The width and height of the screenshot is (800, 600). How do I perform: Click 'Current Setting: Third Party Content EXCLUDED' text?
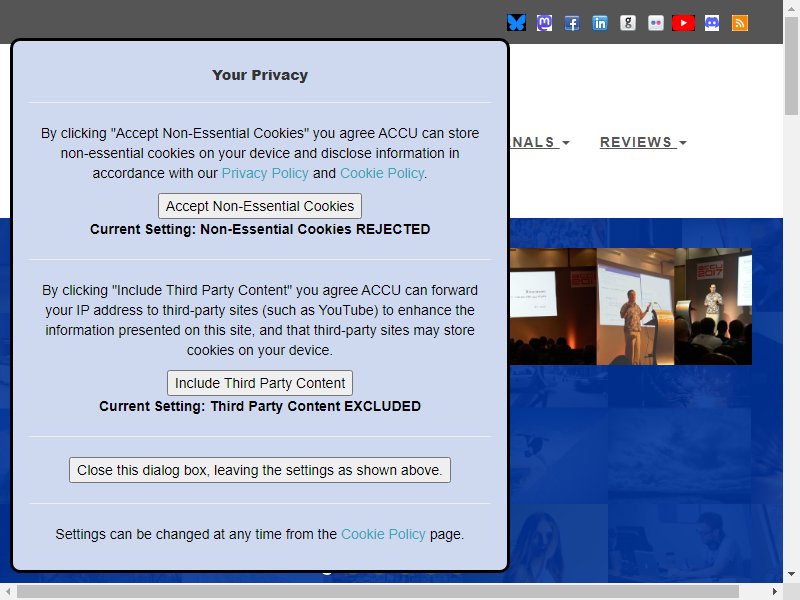pos(260,407)
